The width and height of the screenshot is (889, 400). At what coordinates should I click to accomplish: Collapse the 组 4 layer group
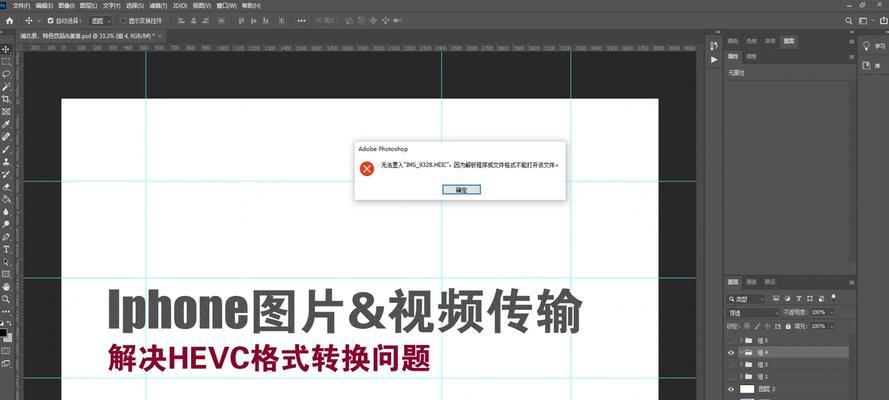pyautogui.click(x=741, y=352)
